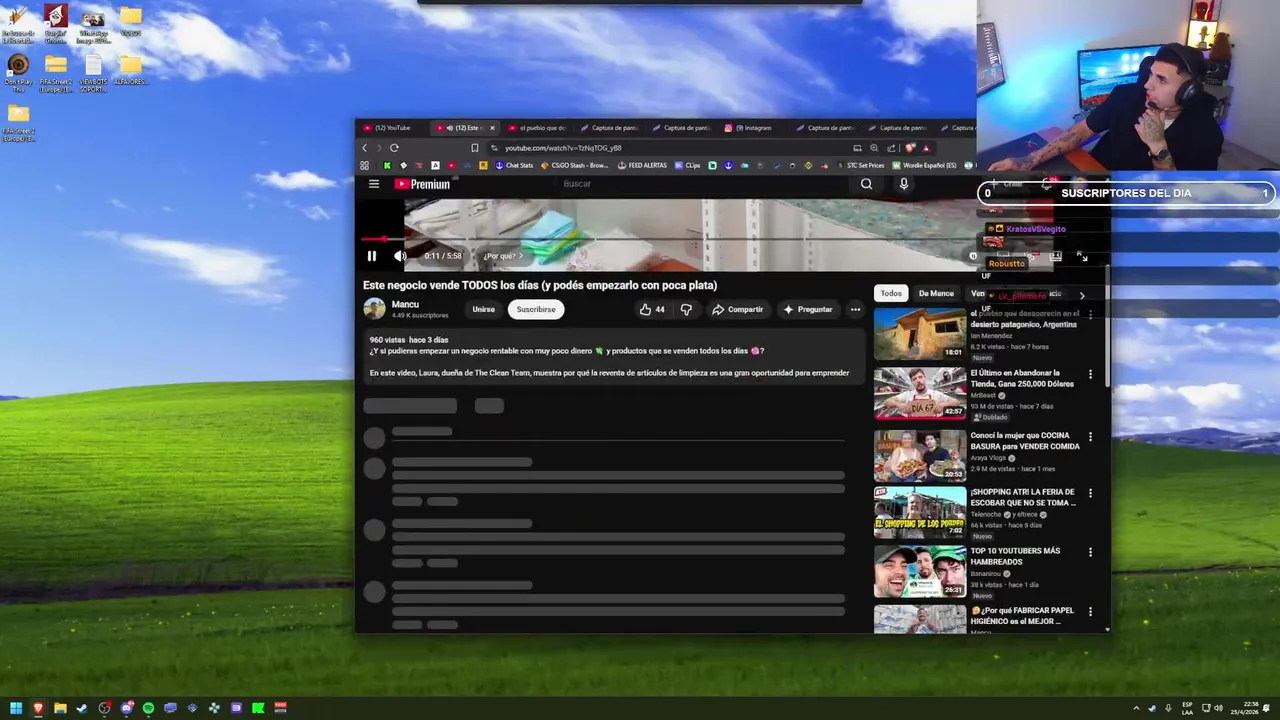The image size is (1280, 720).
Task: Open the desierto patagónico video thumbnail
Action: pyautogui.click(x=920, y=334)
